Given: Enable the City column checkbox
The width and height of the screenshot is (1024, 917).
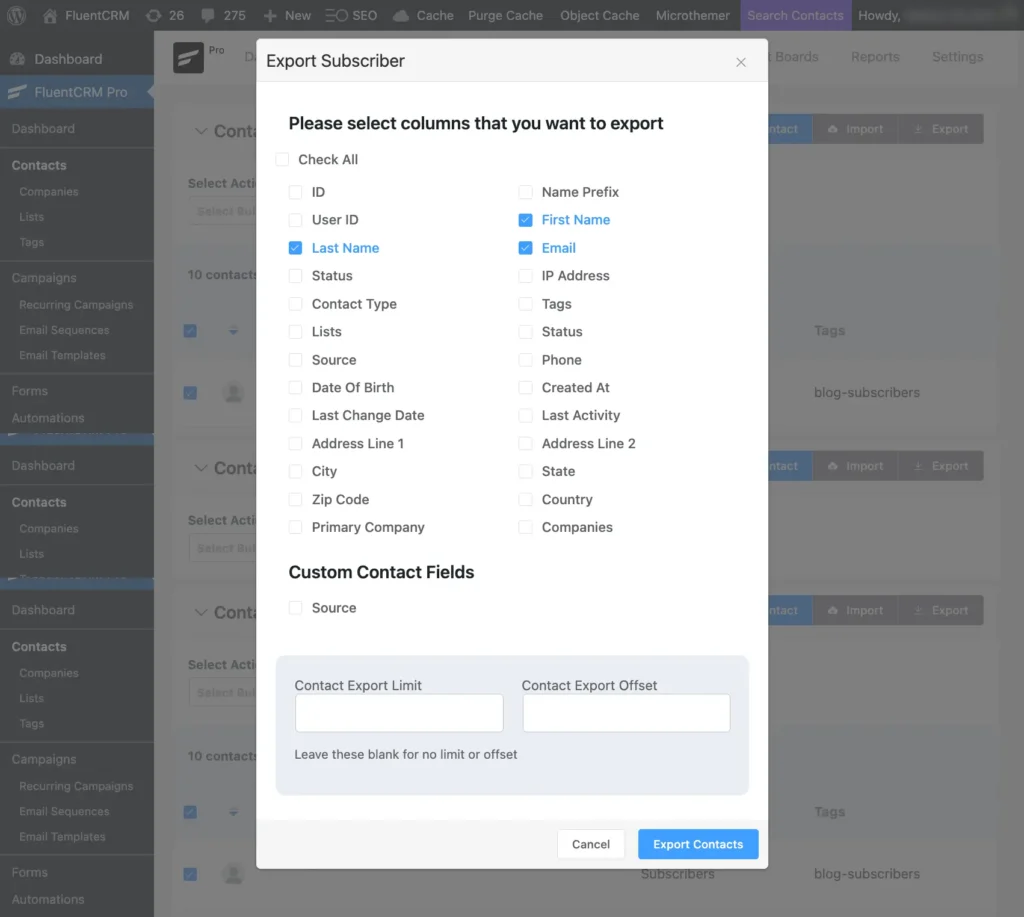Looking at the screenshot, I should pos(295,471).
